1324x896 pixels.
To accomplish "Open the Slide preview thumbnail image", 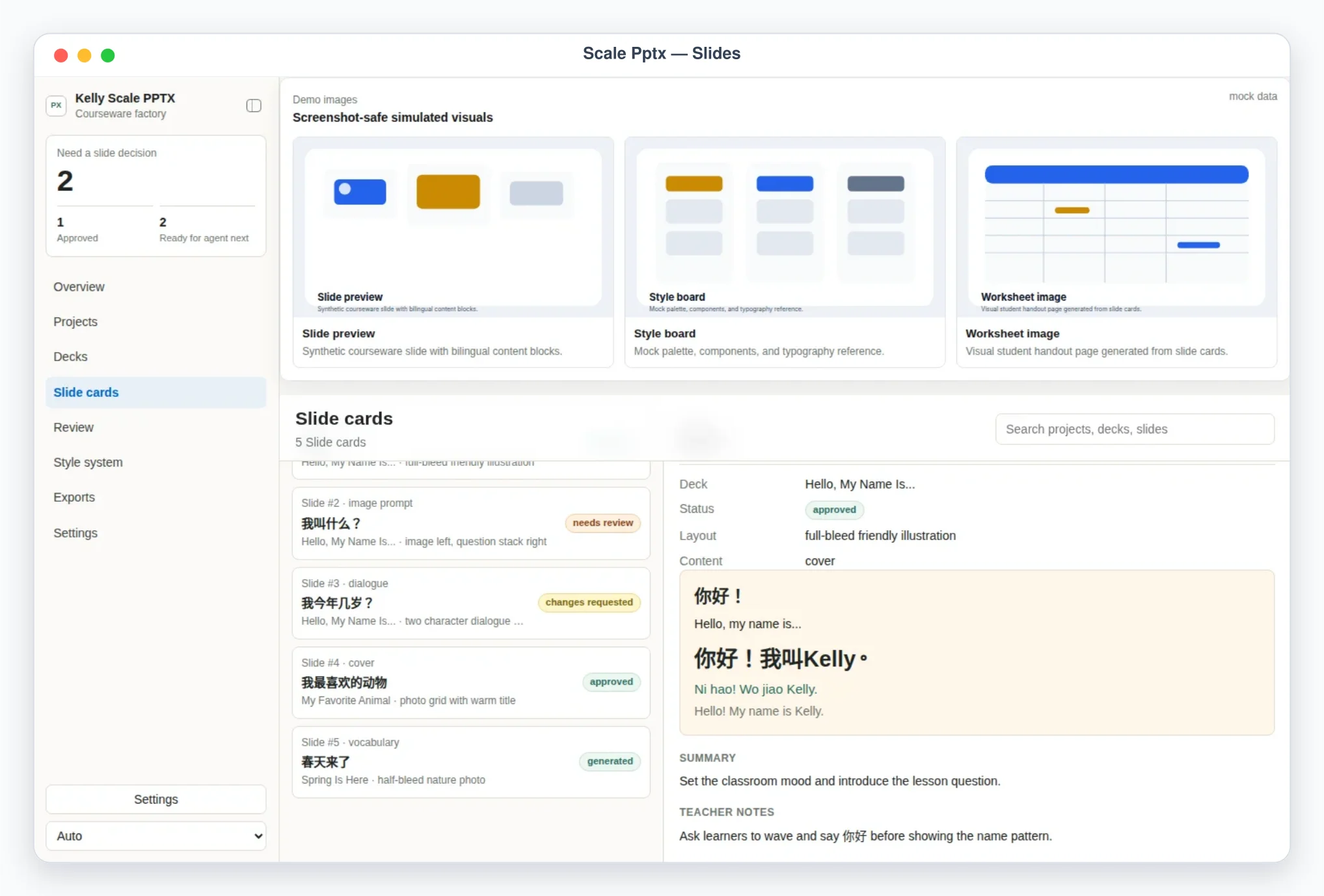I will (453, 227).
